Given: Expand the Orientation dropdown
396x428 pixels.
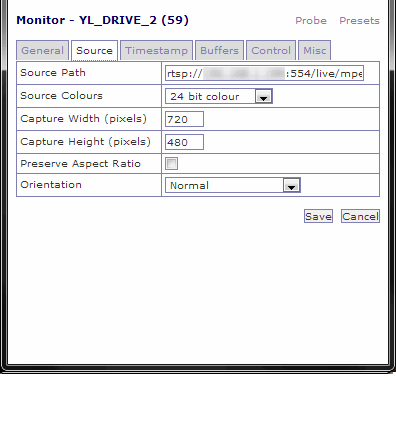Looking at the screenshot, I should 233,185.
